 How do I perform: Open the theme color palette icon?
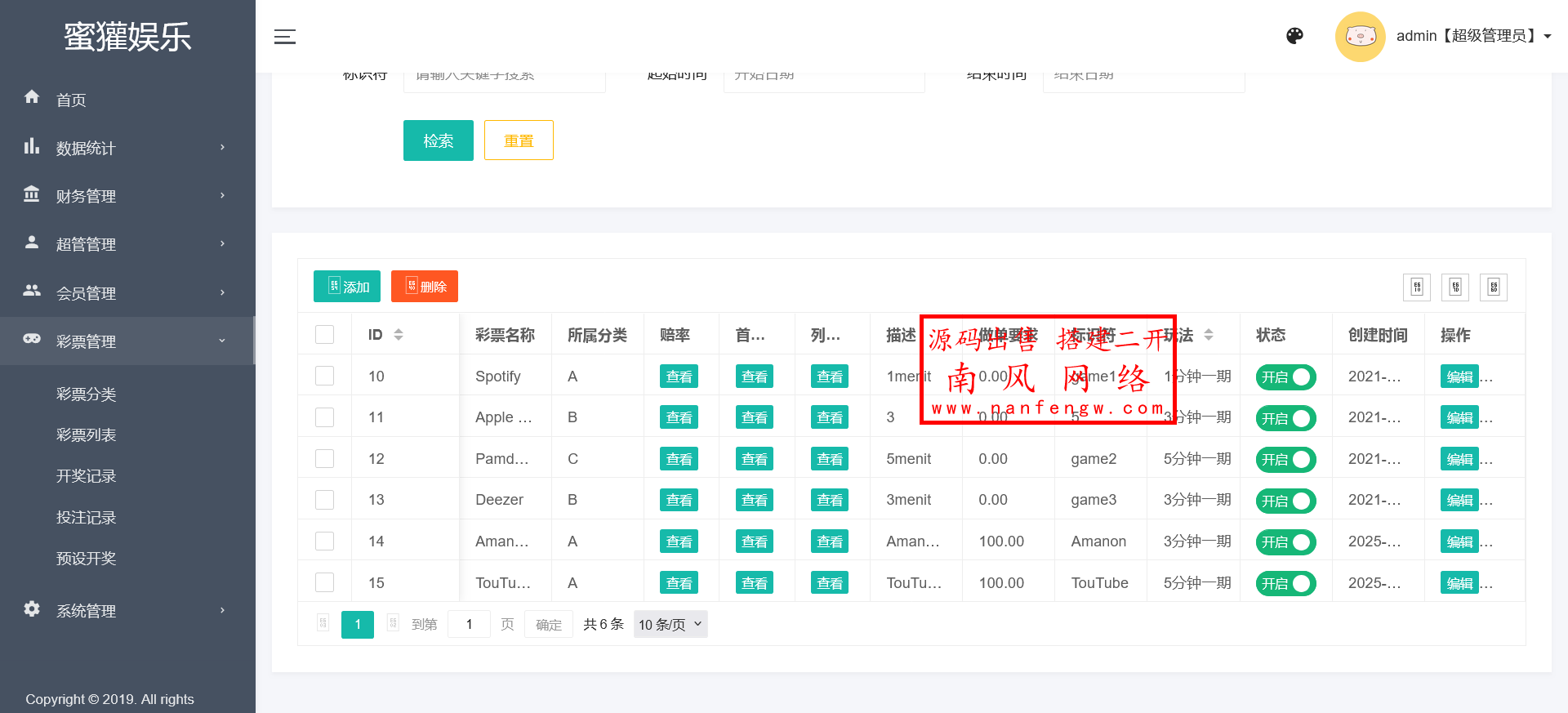tap(1294, 36)
